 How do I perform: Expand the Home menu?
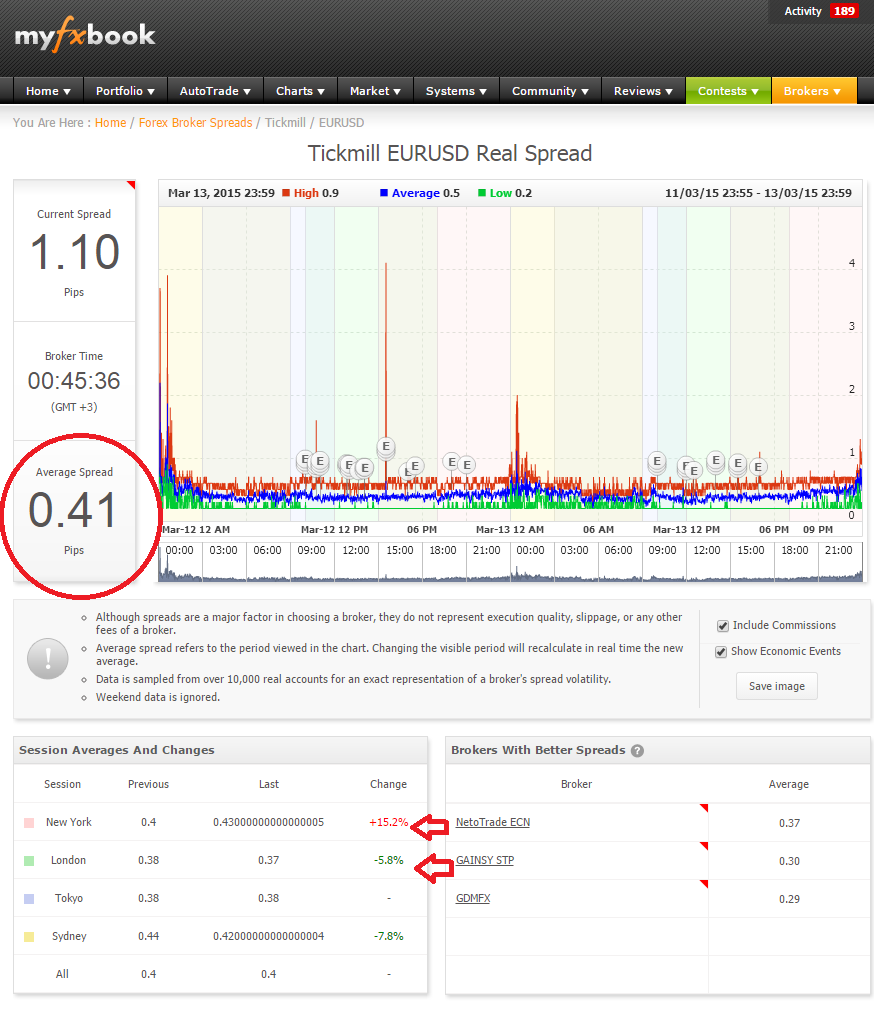point(48,91)
